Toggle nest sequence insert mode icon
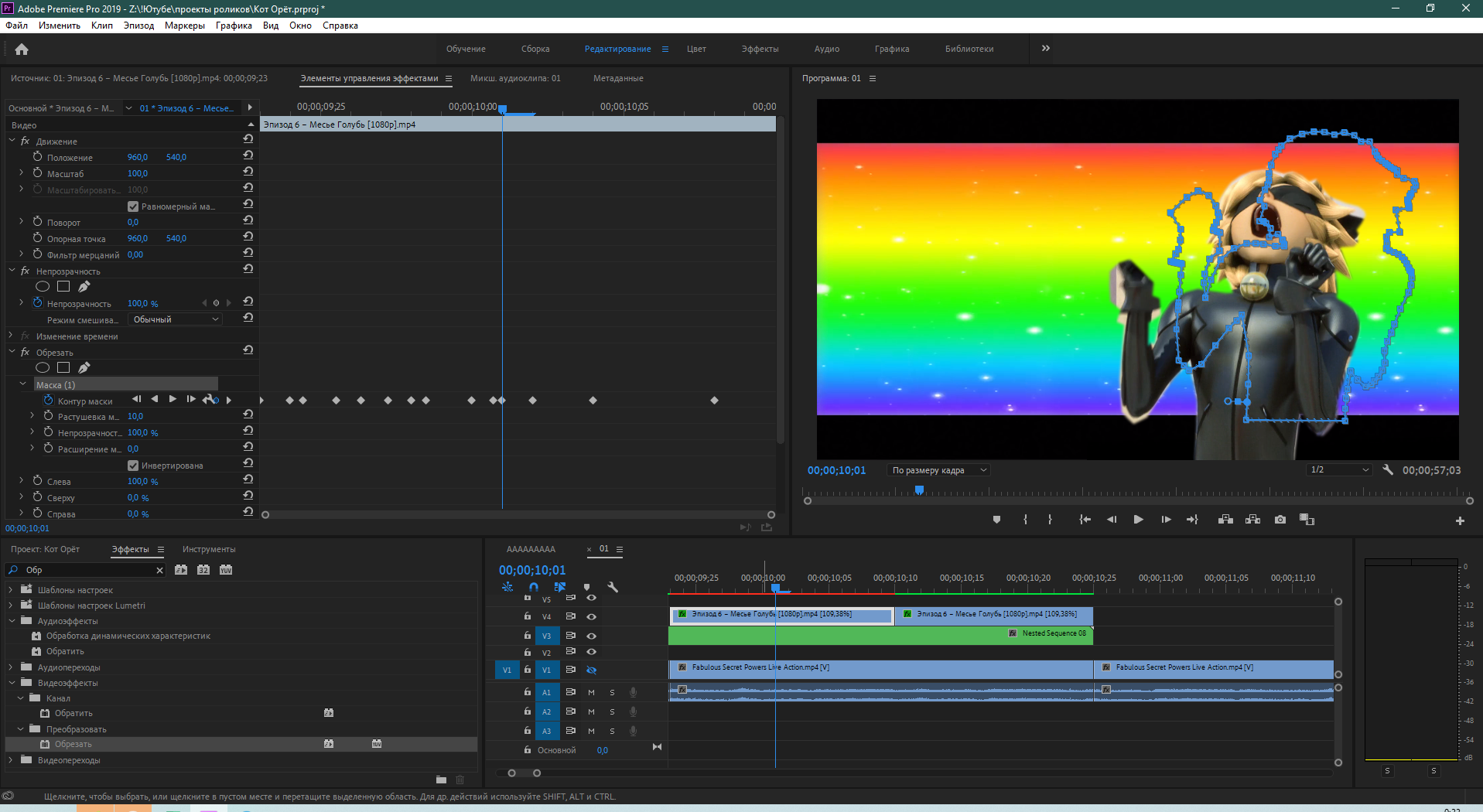The image size is (1483, 812). click(x=507, y=587)
